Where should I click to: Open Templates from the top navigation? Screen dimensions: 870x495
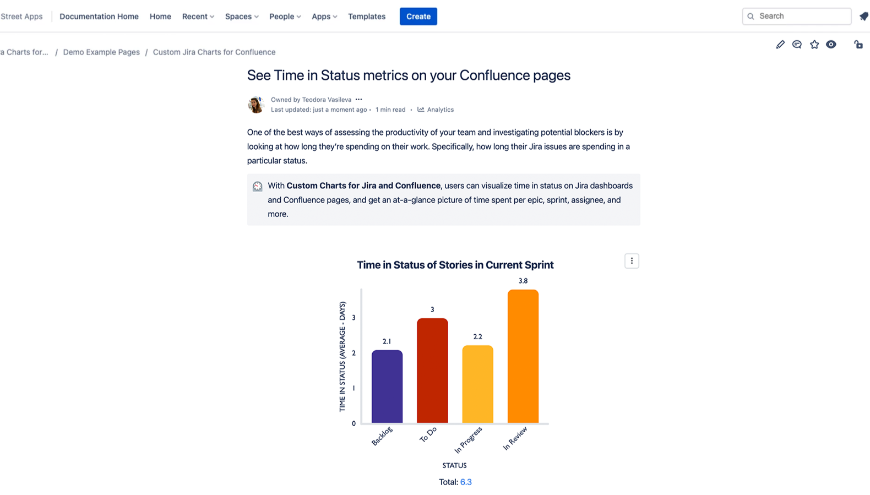tap(366, 16)
